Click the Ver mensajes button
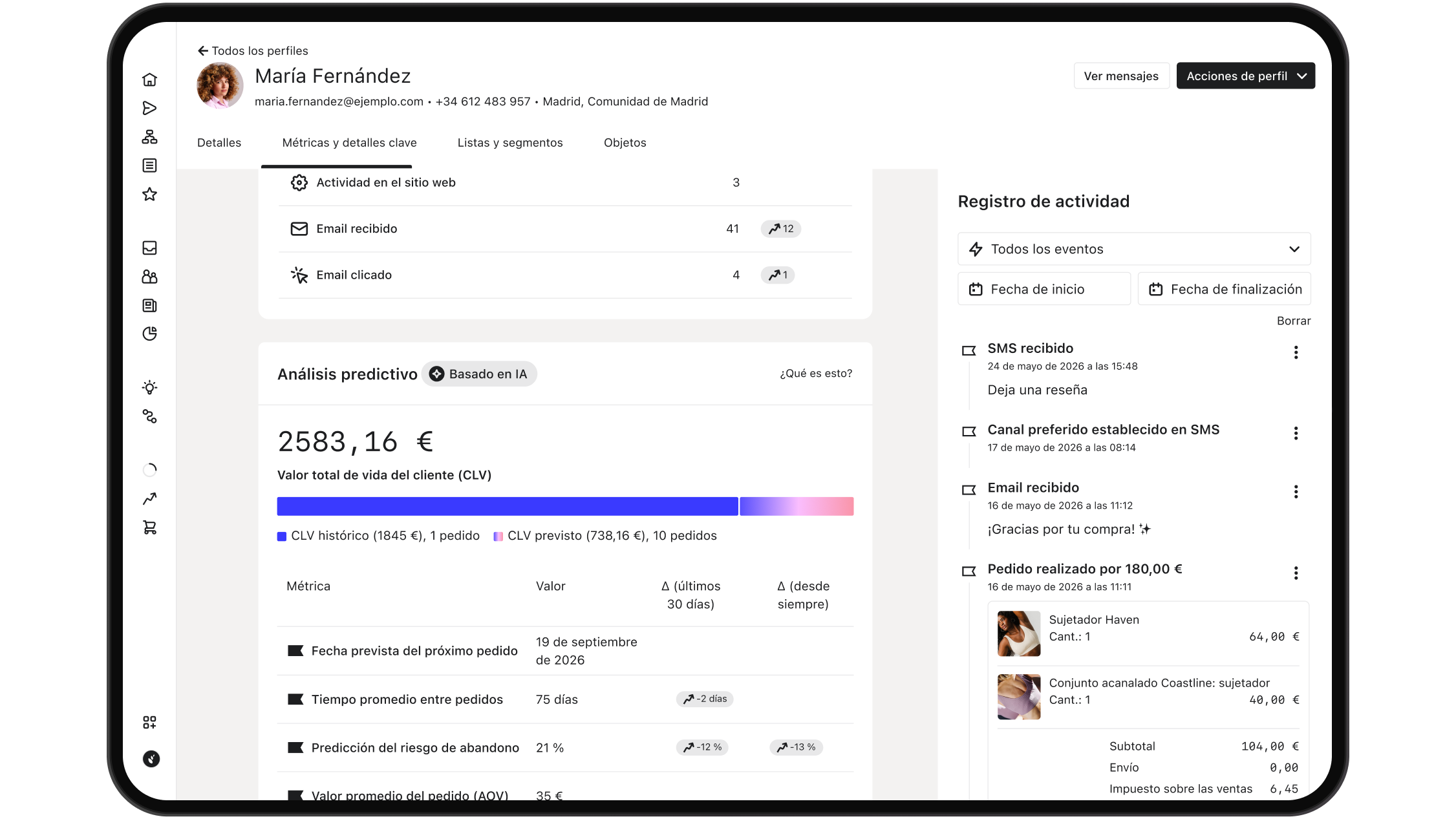1456x819 pixels. tap(1121, 76)
